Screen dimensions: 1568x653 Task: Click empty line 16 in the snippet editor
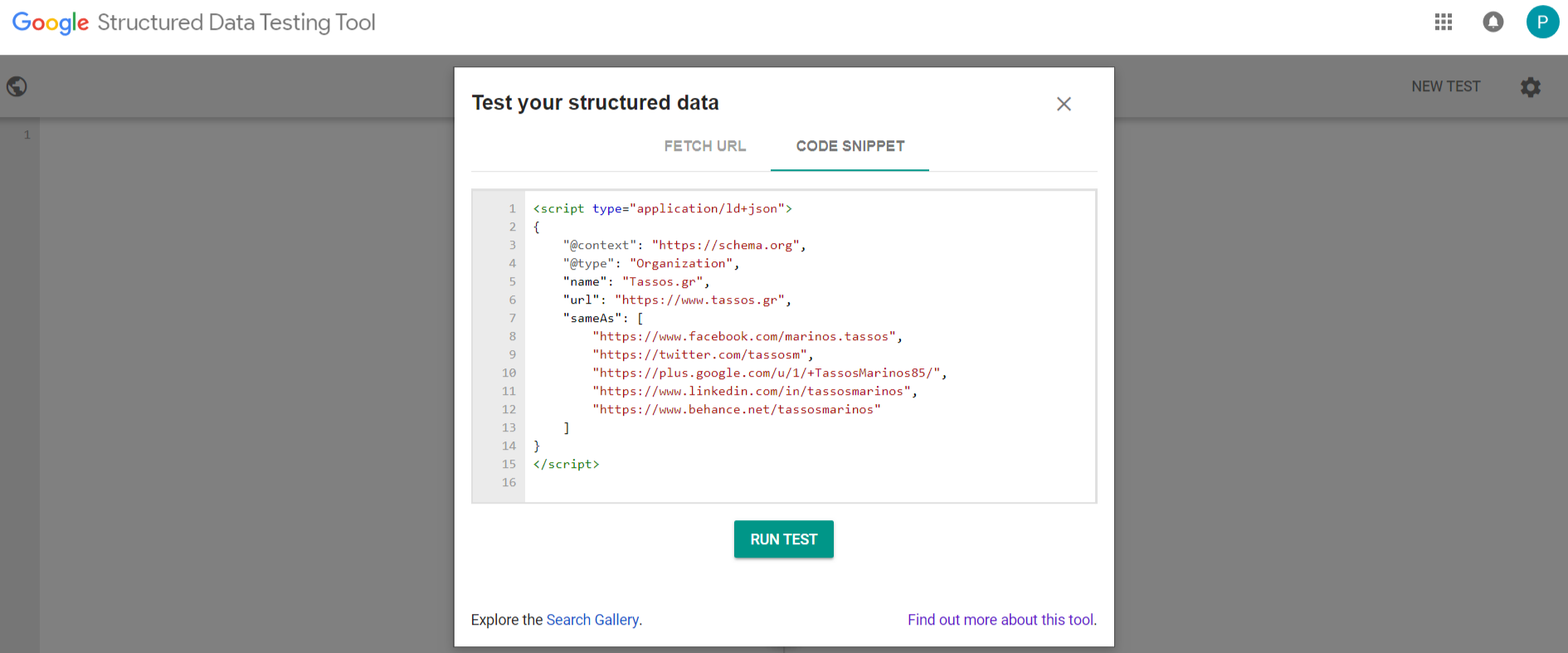click(747, 483)
